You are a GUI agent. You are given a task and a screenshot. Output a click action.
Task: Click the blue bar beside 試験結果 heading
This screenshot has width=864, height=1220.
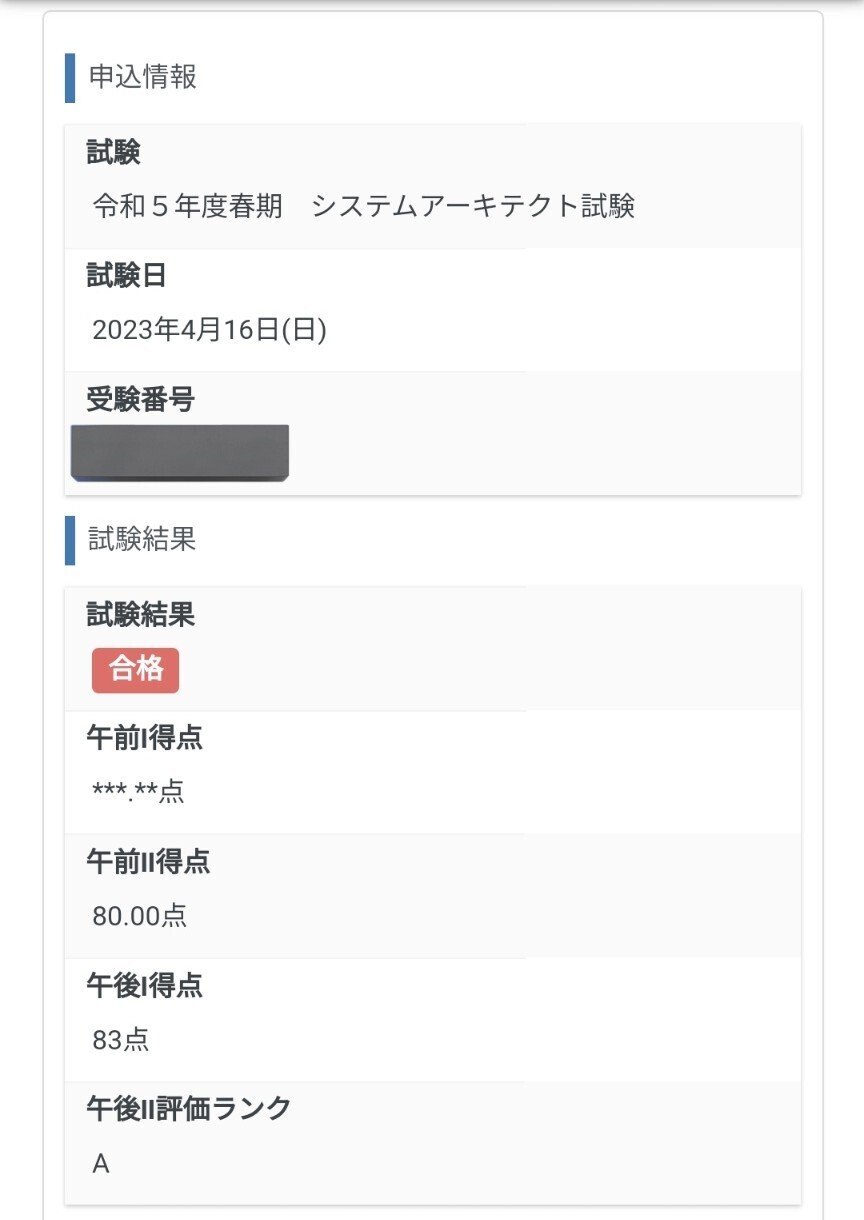tap(70, 540)
